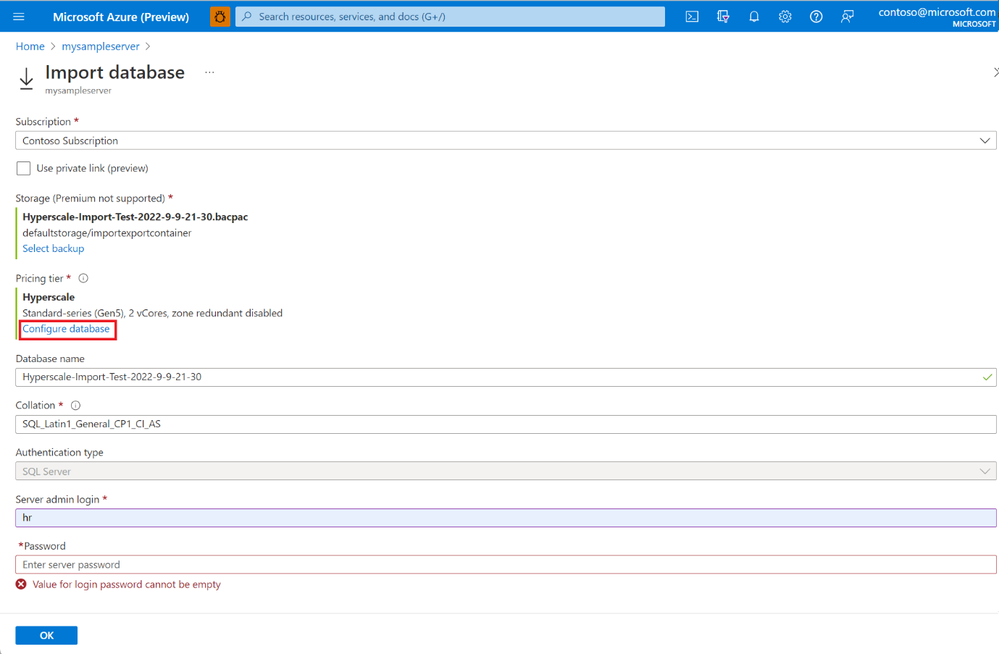Click the Server admin login field
Viewport: 999px width, 654px height.
point(506,518)
